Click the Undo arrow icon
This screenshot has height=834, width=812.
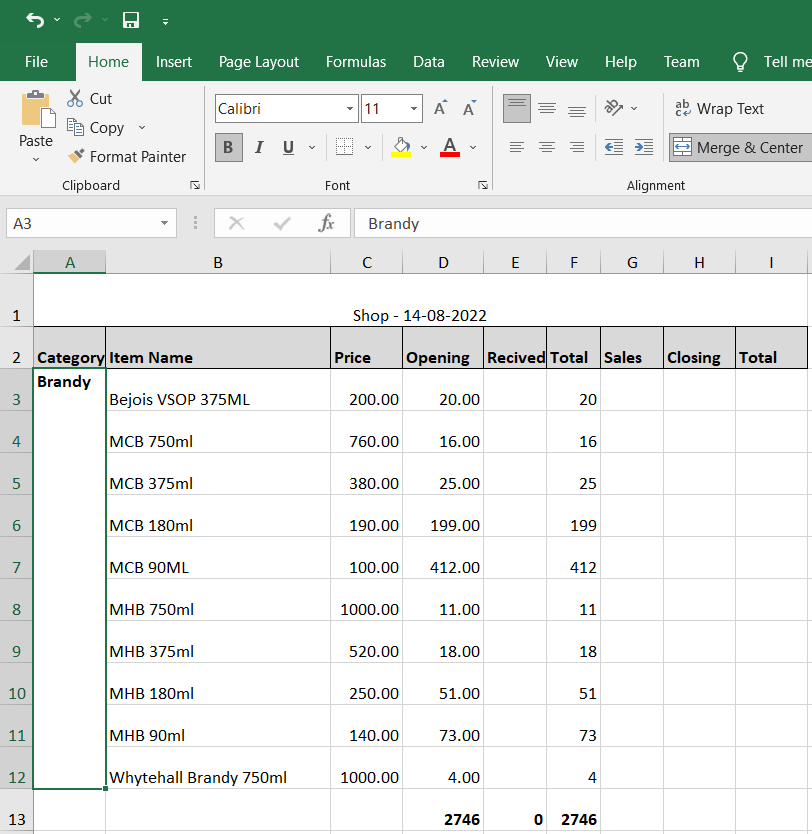[35, 20]
